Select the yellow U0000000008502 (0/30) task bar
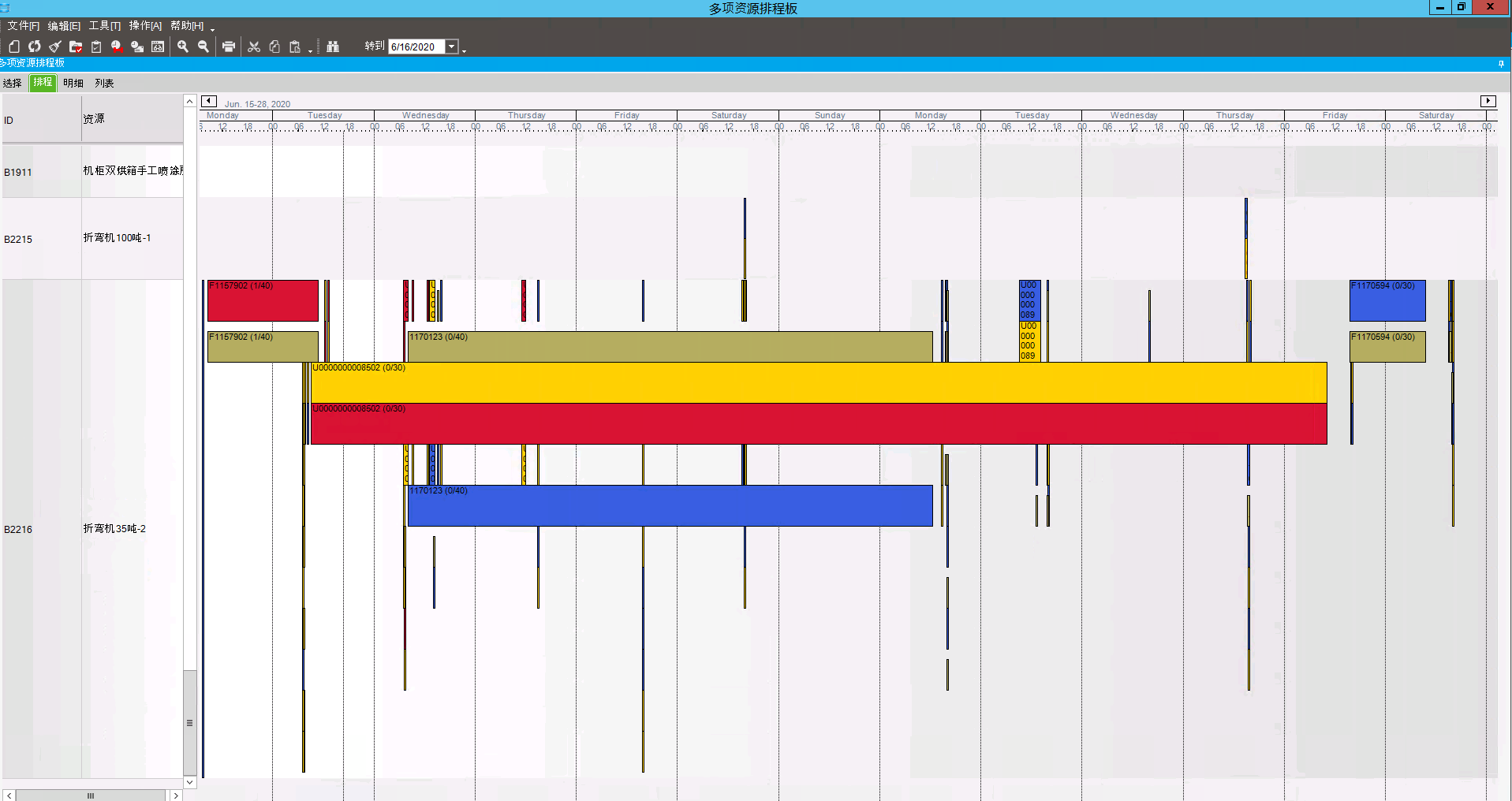This screenshot has width=1512, height=801. 819,382
